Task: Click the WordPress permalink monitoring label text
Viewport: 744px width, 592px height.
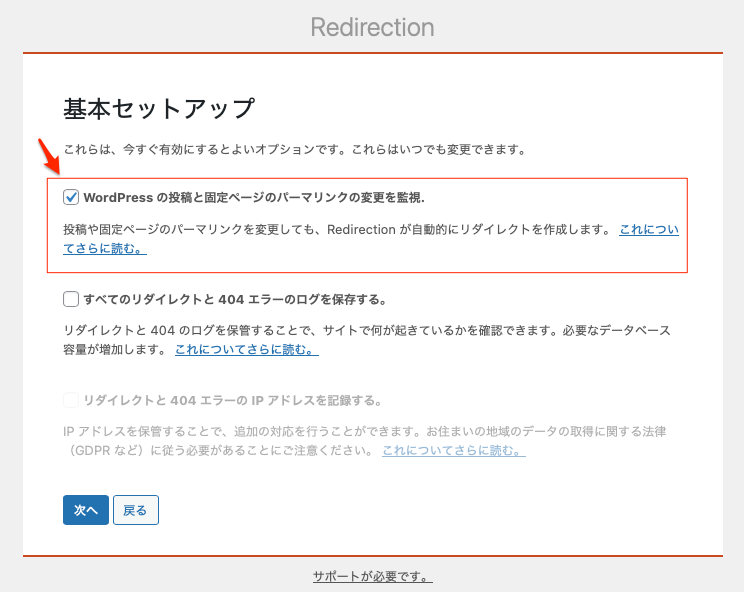Action: (260, 197)
